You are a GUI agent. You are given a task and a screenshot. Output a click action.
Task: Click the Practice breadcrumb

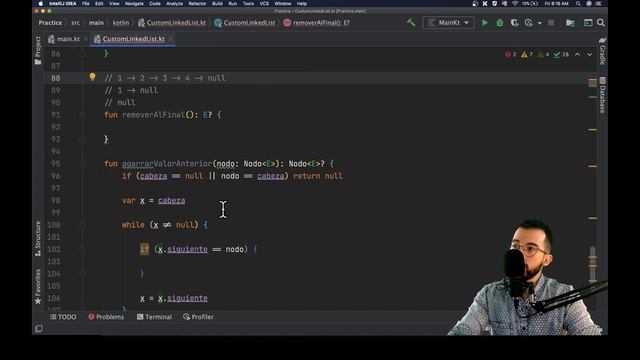(x=50, y=23)
